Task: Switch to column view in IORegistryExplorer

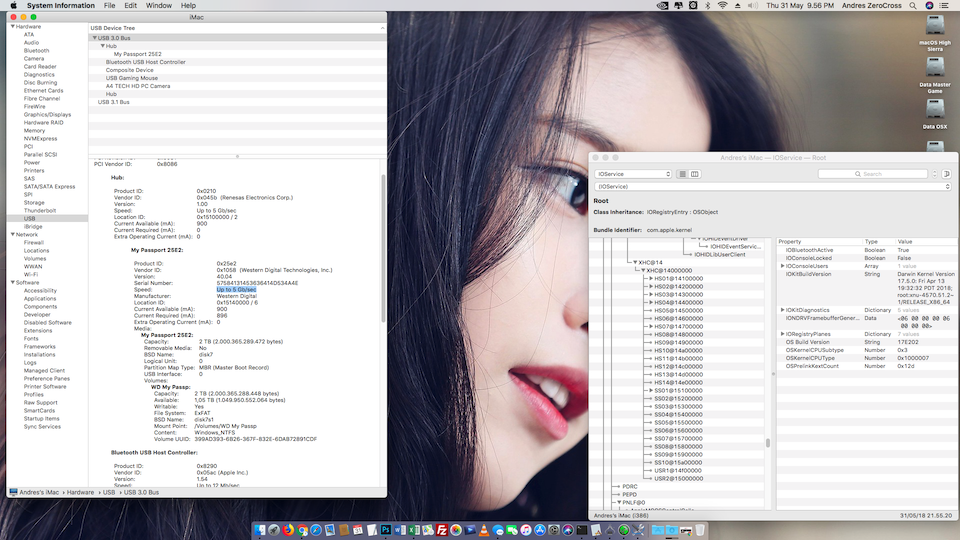Action: point(695,174)
